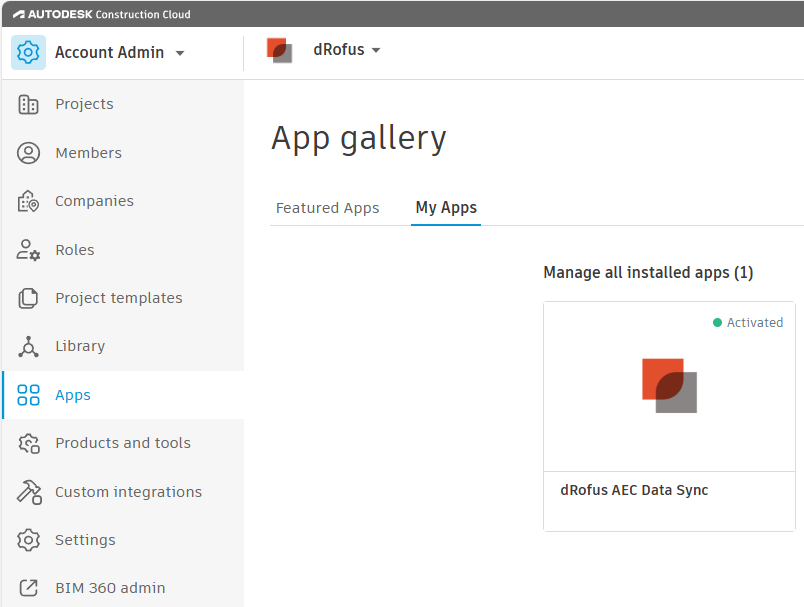Click the Custom integrations hammer icon

click(28, 492)
